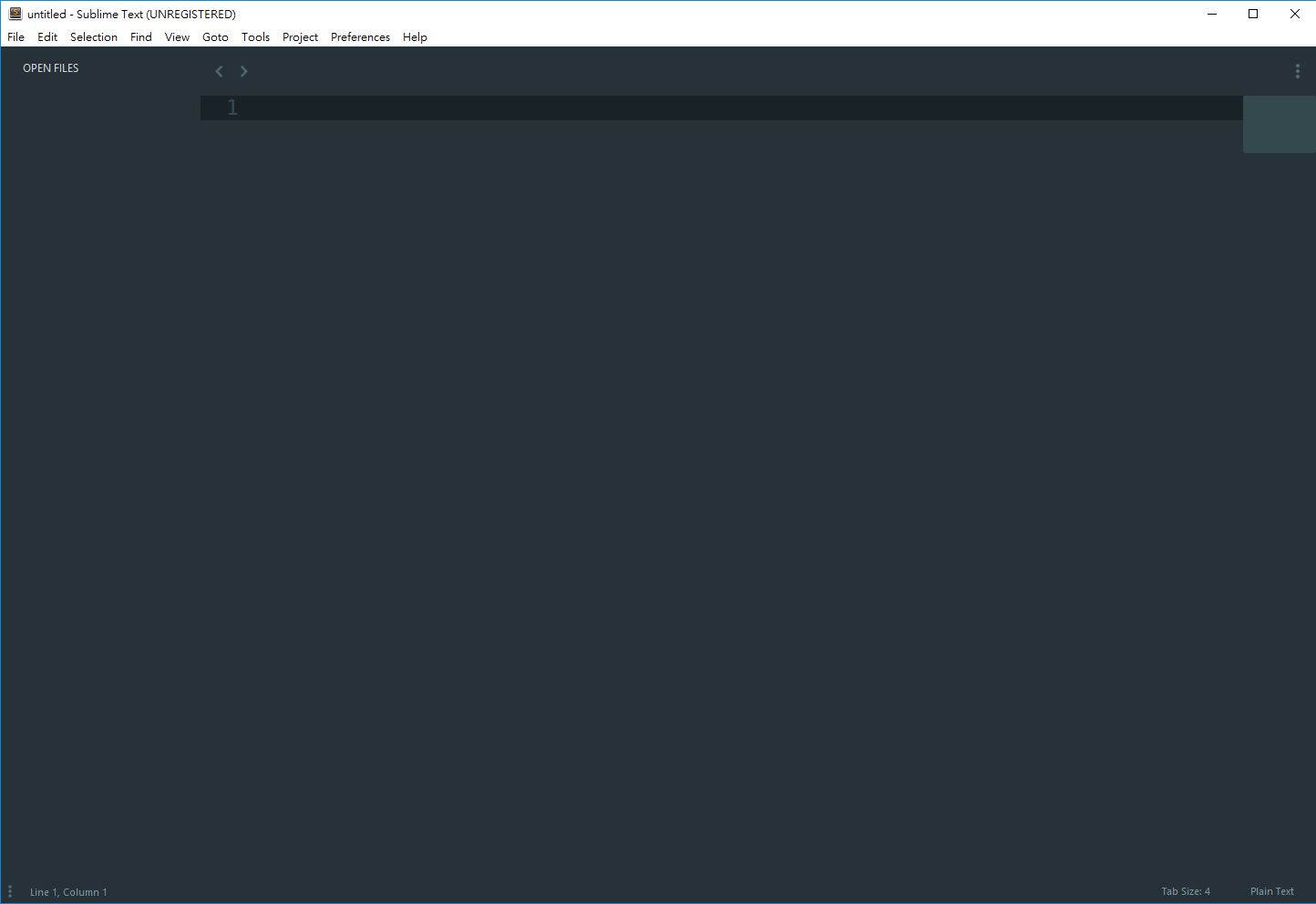Image resolution: width=1316 pixels, height=904 pixels.
Task: Click the minimap viewport highlight
Action: click(x=1280, y=124)
